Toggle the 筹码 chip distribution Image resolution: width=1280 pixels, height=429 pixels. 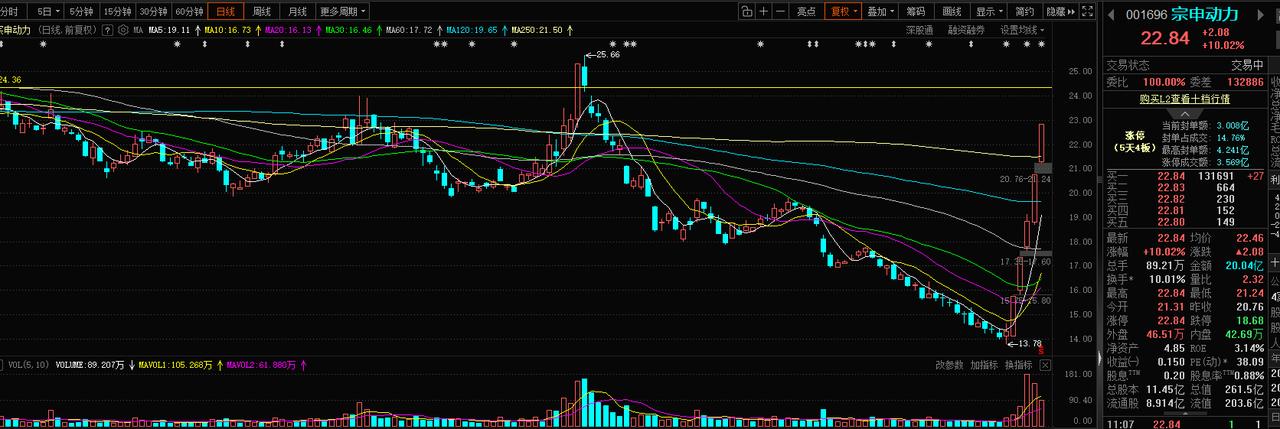click(x=916, y=12)
